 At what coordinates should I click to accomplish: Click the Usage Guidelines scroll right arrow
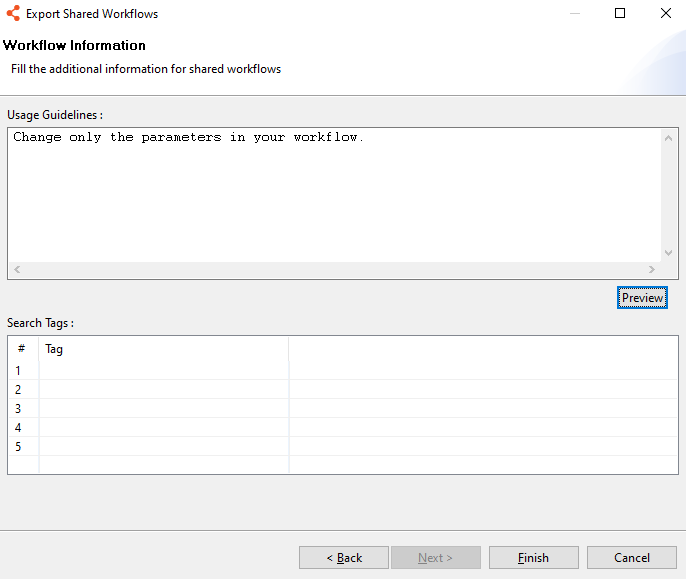[x=652, y=270]
